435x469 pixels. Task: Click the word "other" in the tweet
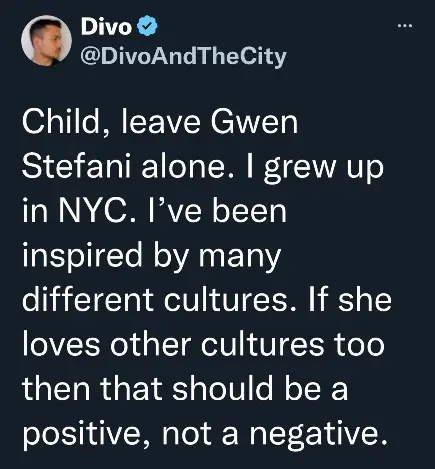pos(151,344)
